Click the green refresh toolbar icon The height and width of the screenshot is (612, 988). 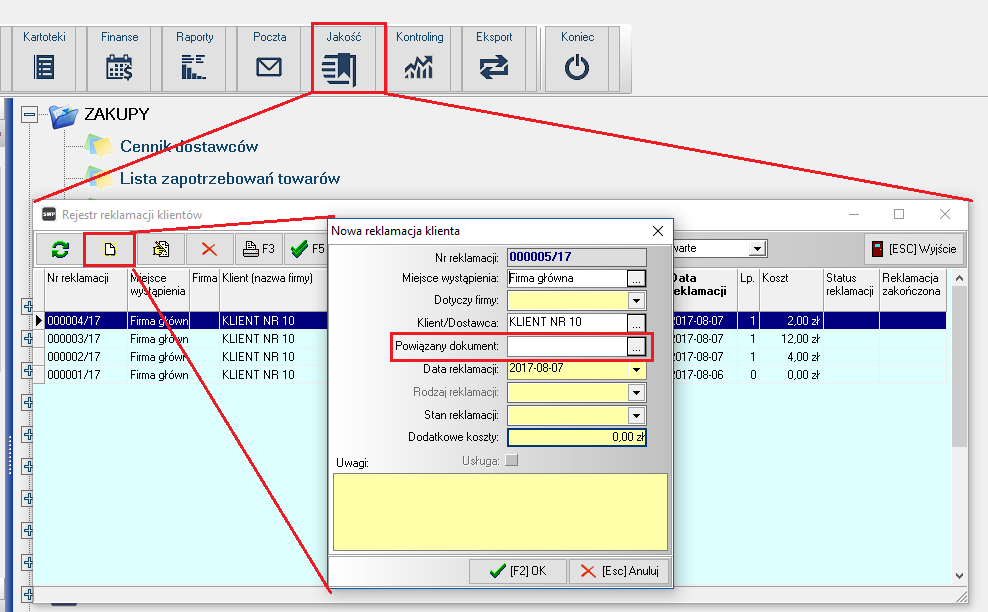tap(60, 249)
